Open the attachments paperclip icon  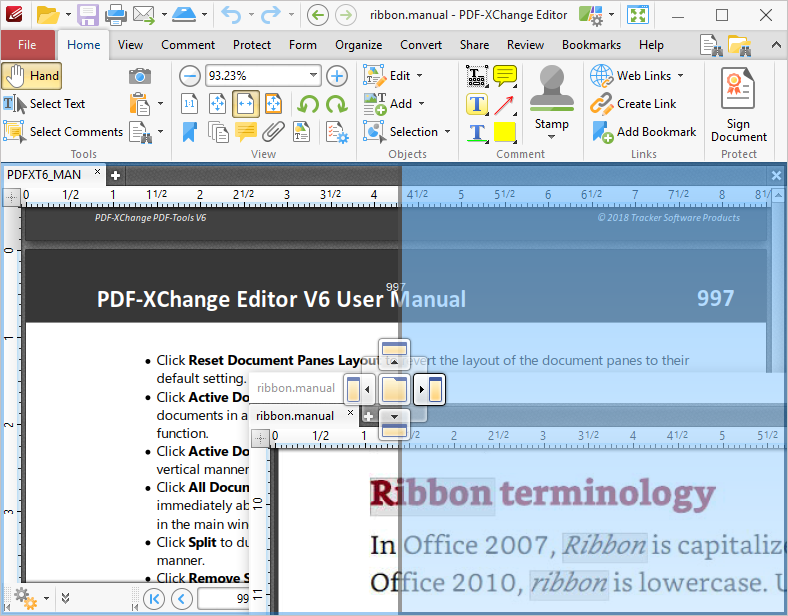pyautogui.click(x=273, y=132)
